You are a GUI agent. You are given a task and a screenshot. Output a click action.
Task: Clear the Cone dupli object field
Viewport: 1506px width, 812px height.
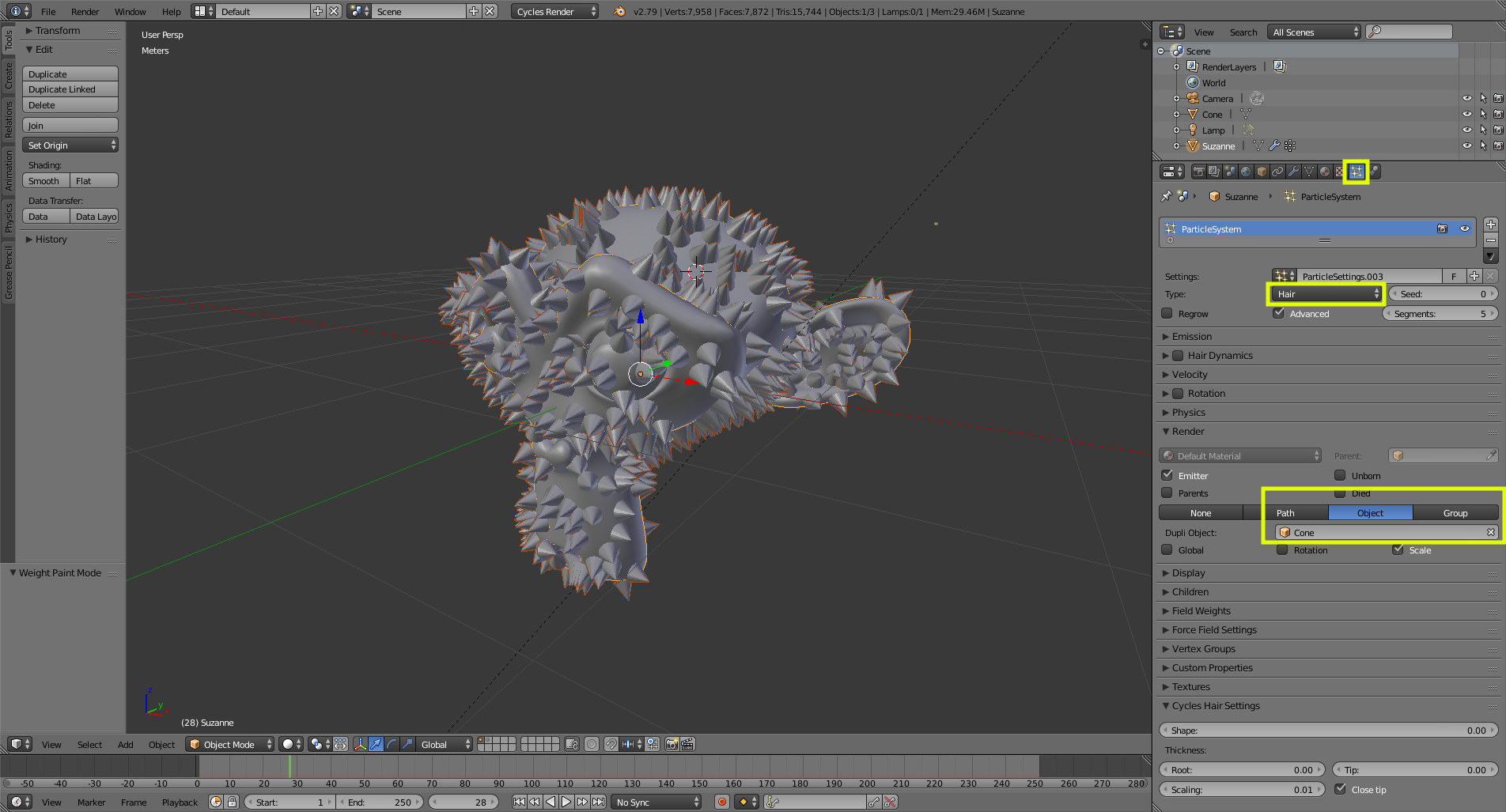[1491, 532]
